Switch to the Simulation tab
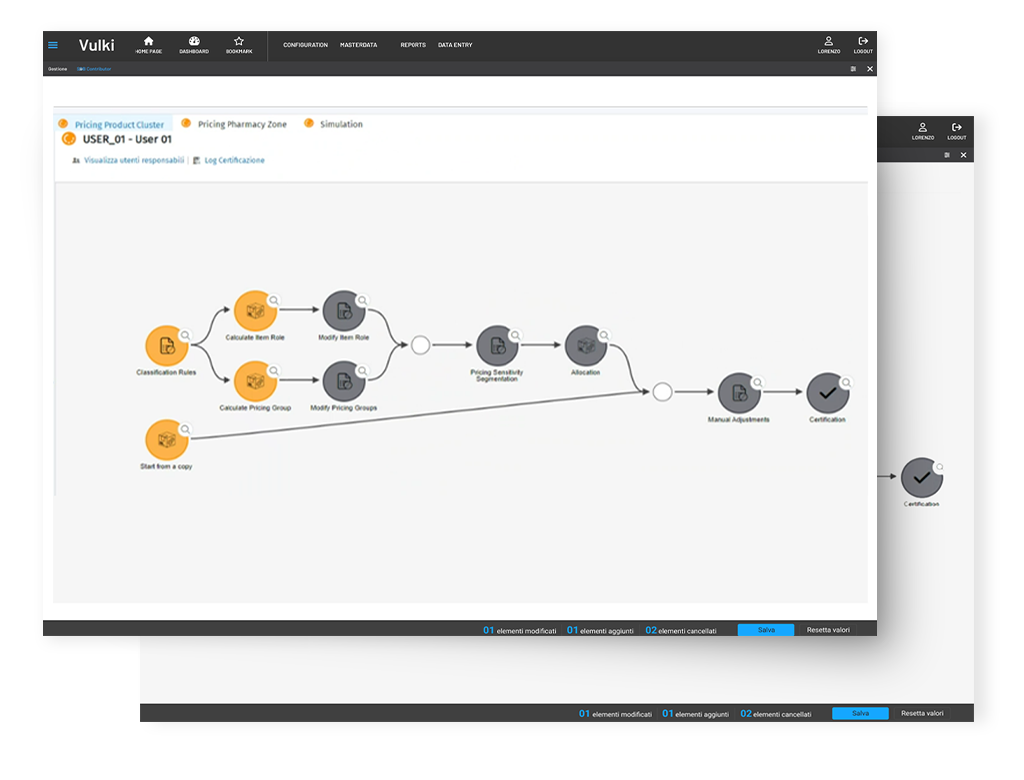The height and width of the screenshot is (780, 1024). click(341, 125)
